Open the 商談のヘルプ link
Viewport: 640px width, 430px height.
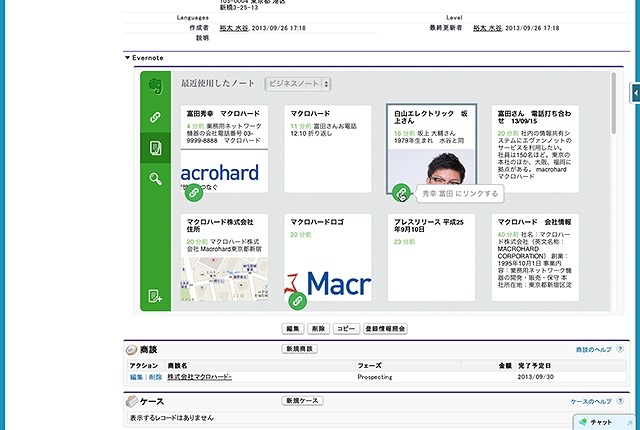pos(593,350)
